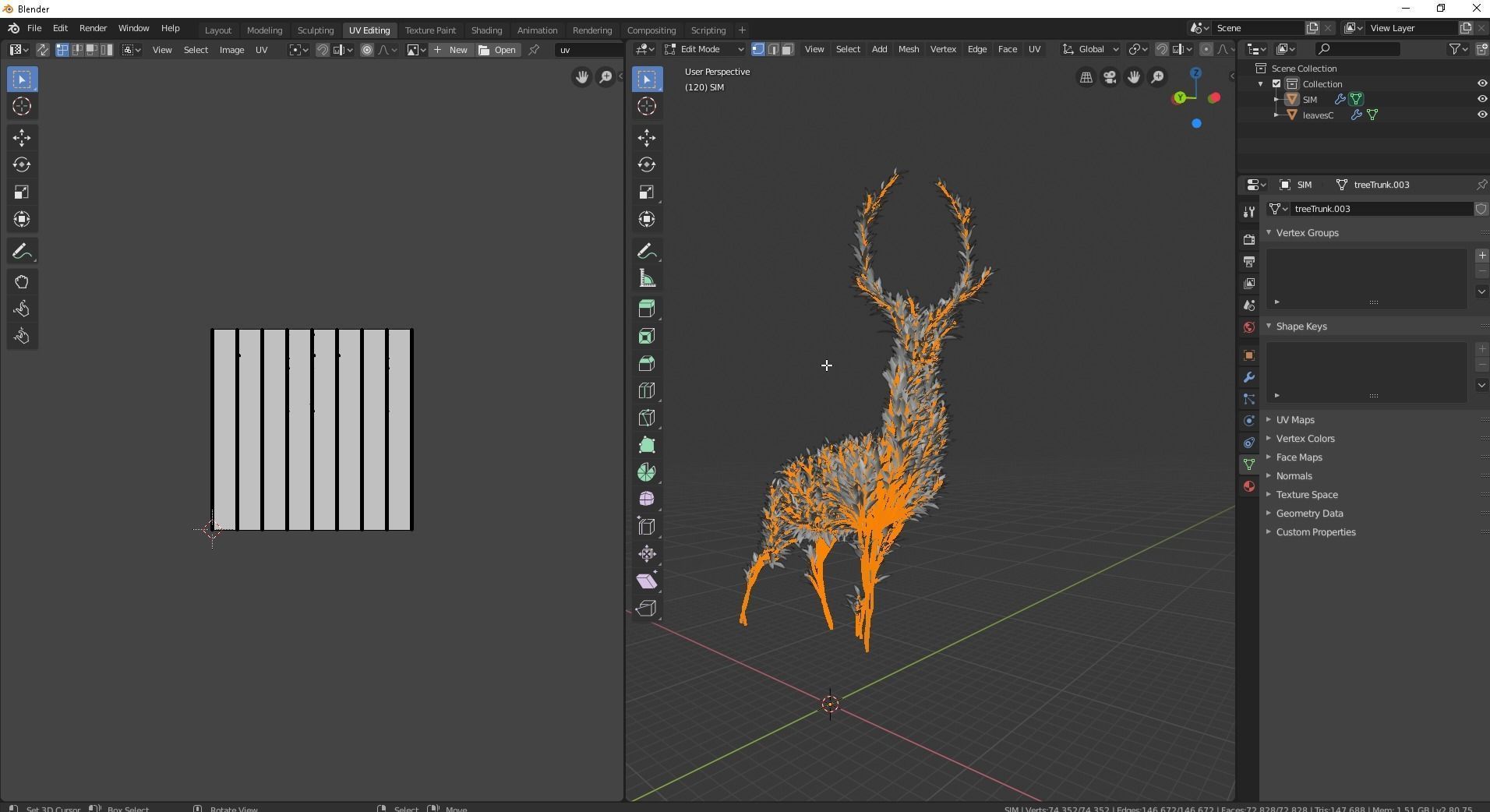Select the Move tool in UV editor
Image resolution: width=1490 pixels, height=812 pixels.
[x=22, y=138]
